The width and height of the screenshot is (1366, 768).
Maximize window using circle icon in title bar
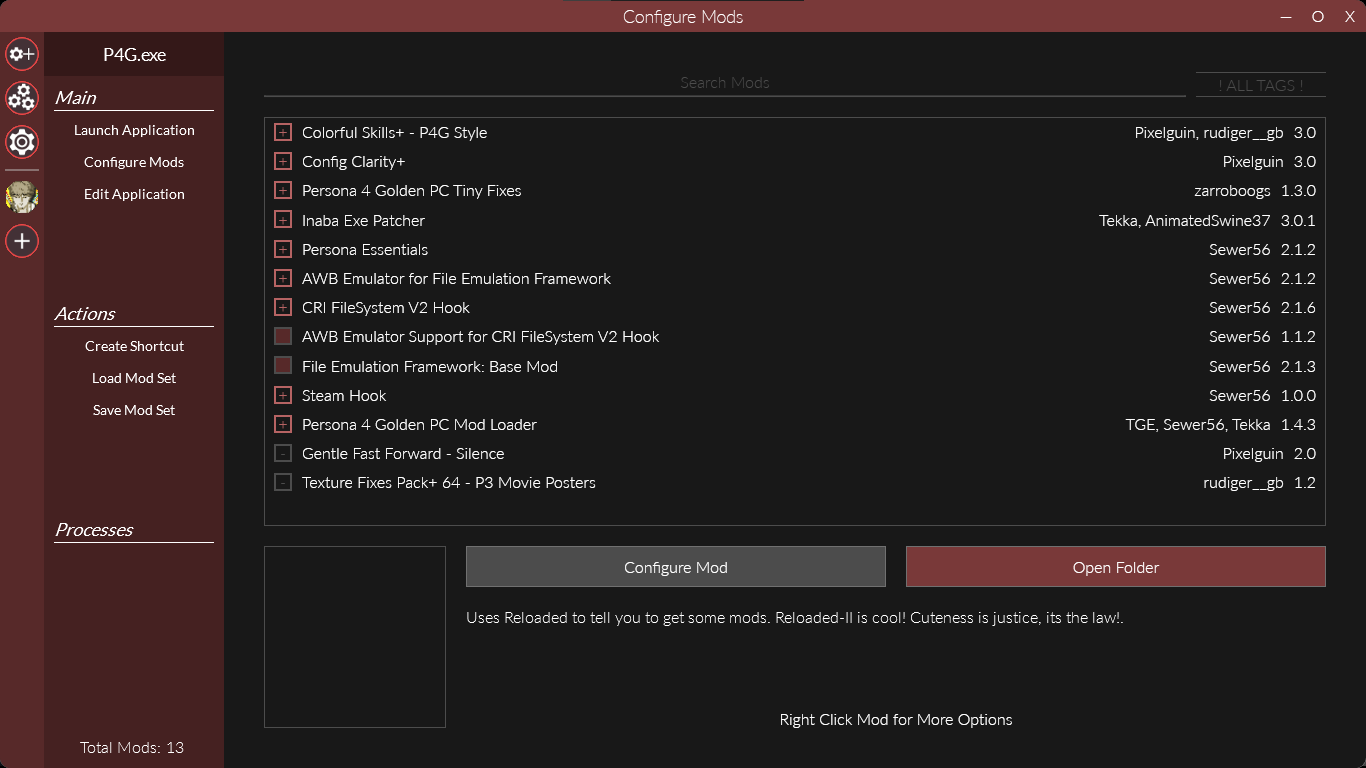click(1318, 16)
